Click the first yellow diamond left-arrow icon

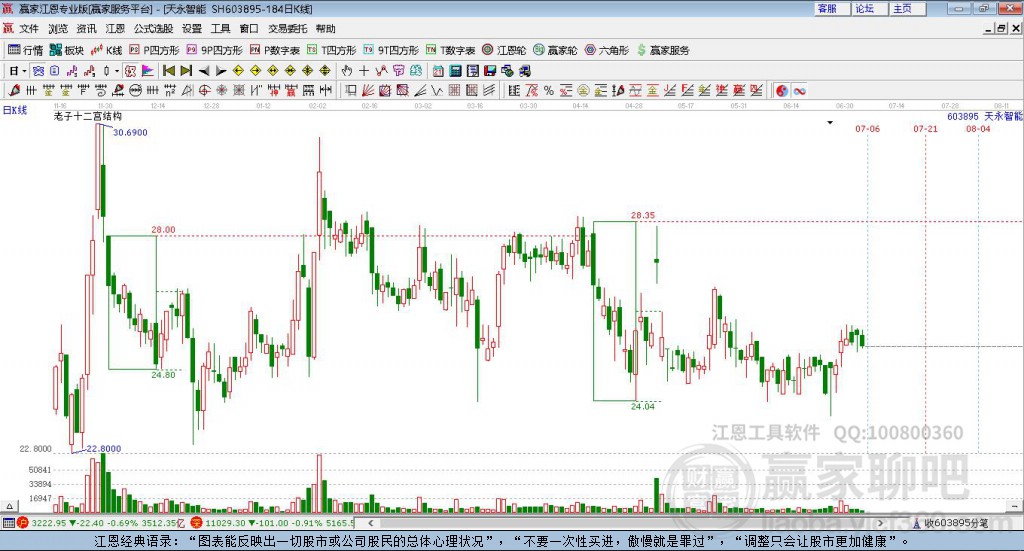point(238,71)
